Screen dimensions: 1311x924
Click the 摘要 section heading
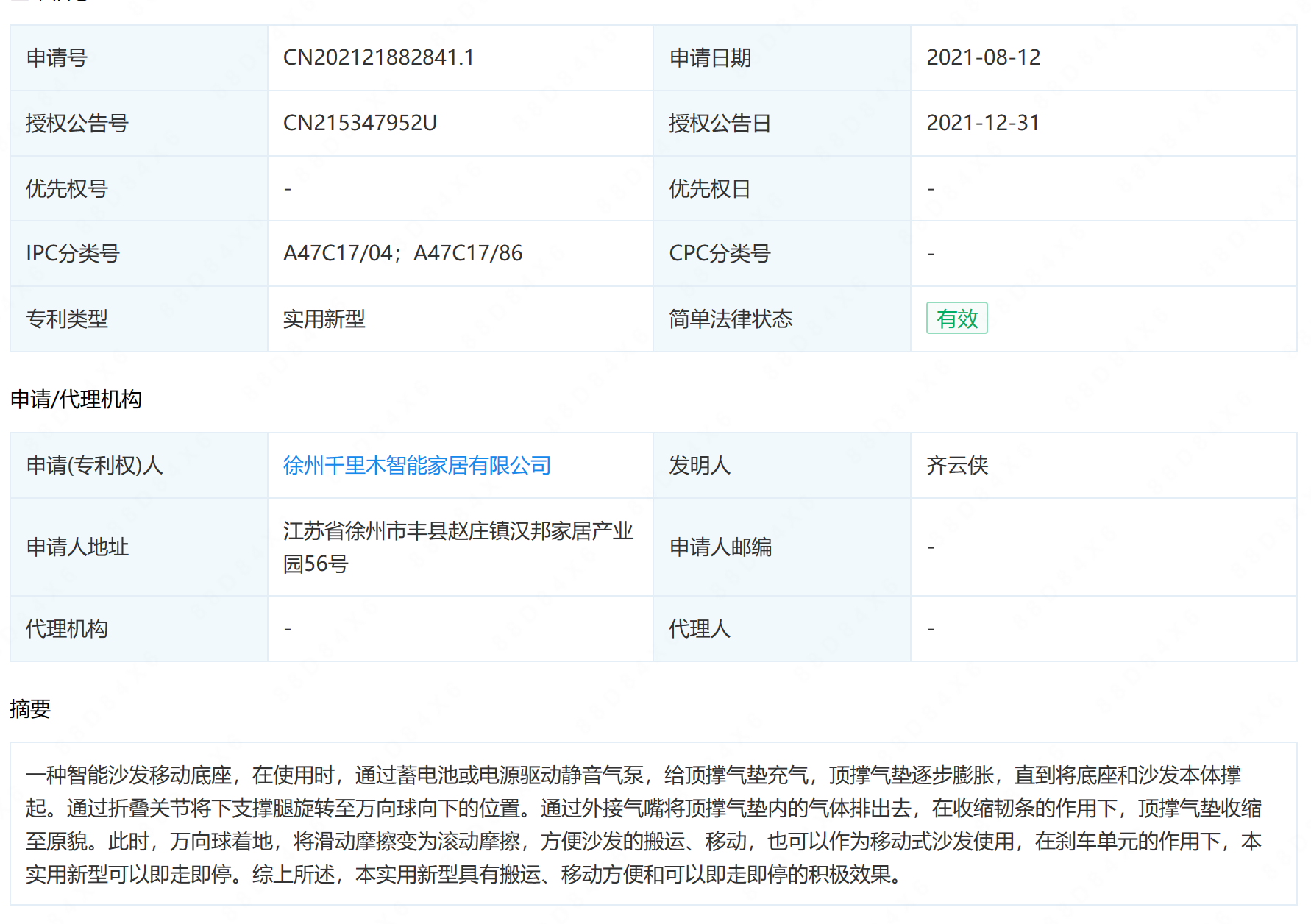point(30,709)
